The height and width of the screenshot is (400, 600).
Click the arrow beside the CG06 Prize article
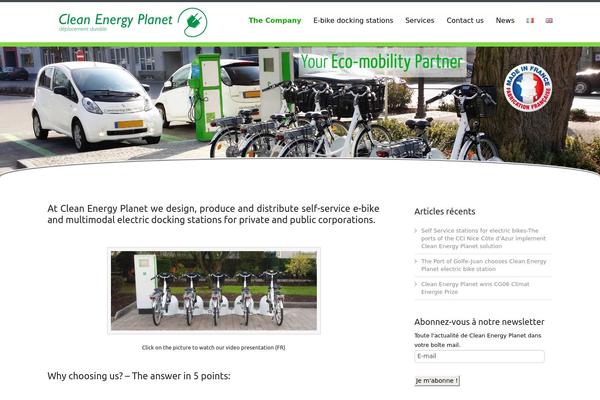click(416, 284)
